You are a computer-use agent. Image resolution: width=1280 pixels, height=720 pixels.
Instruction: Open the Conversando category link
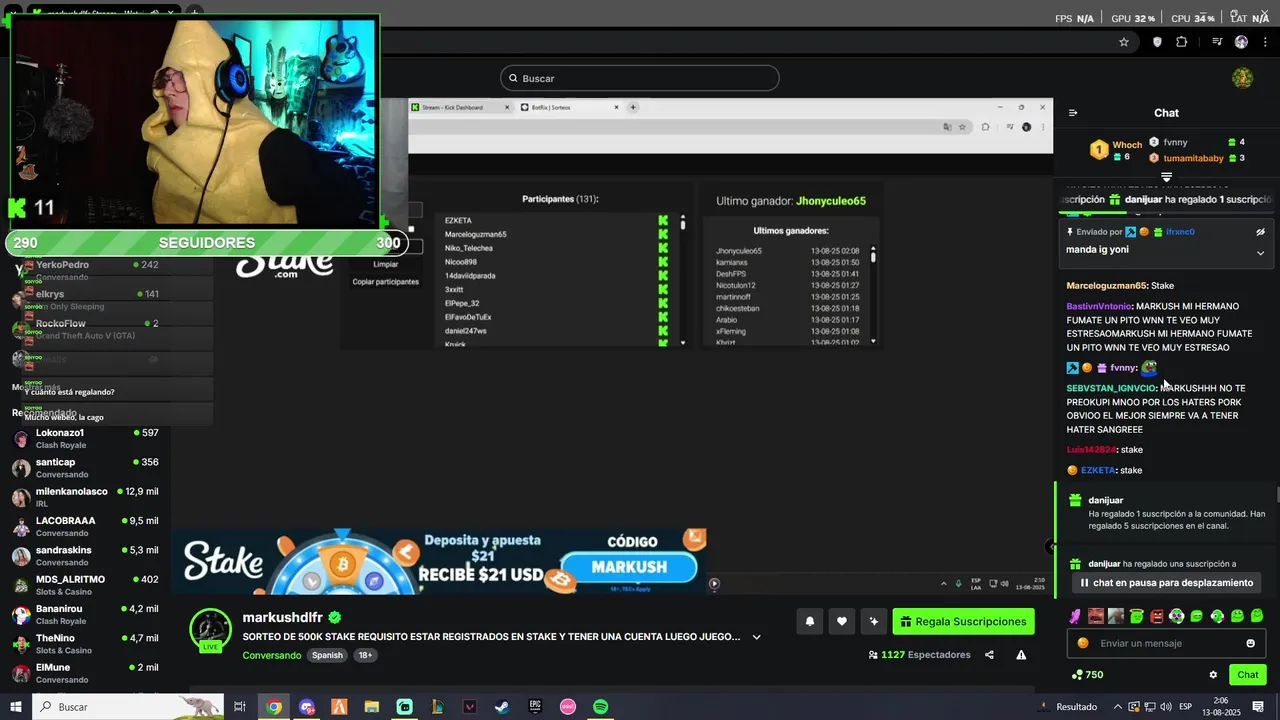(x=271, y=655)
